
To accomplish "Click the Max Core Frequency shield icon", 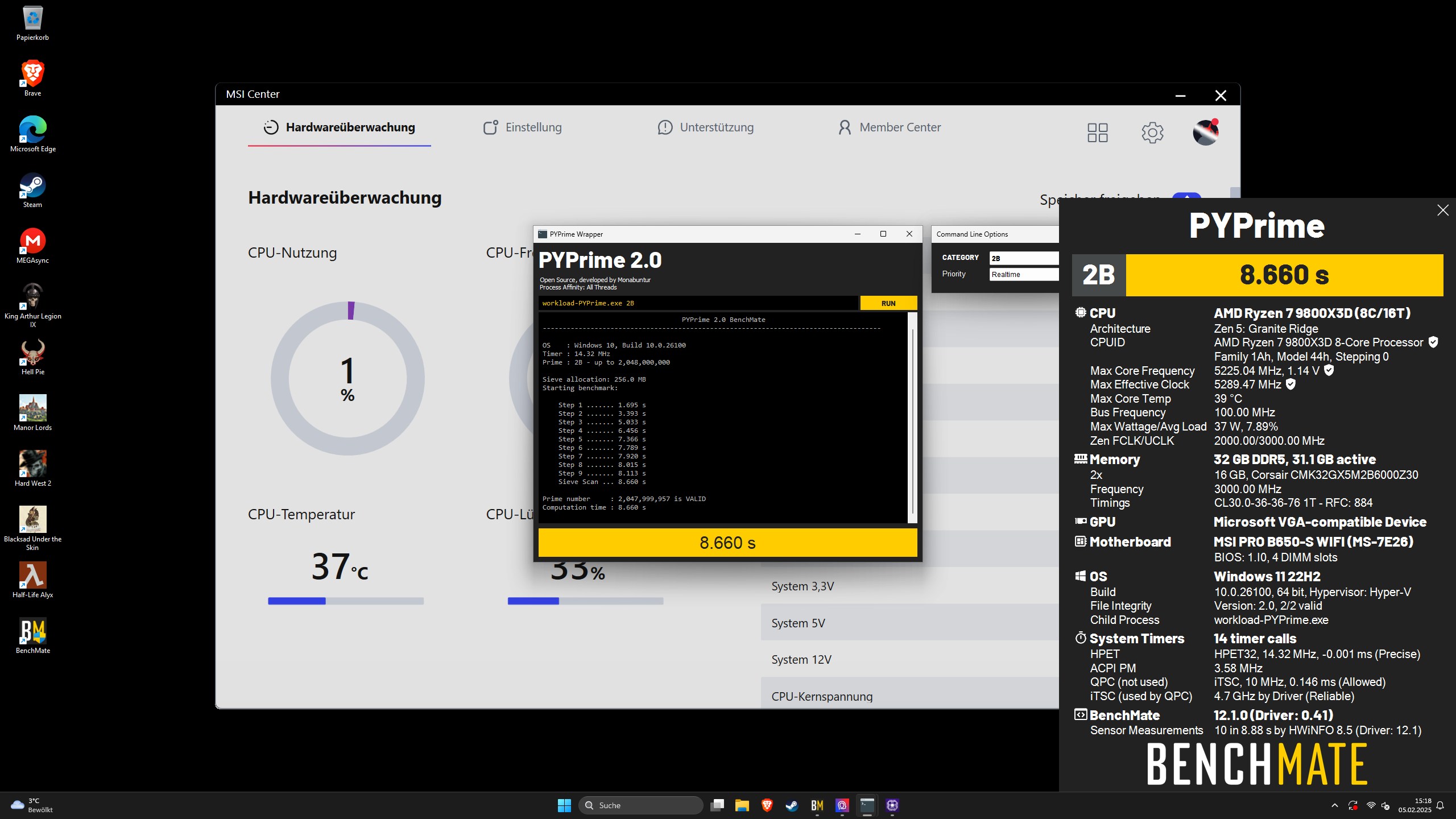I will (x=1329, y=370).
